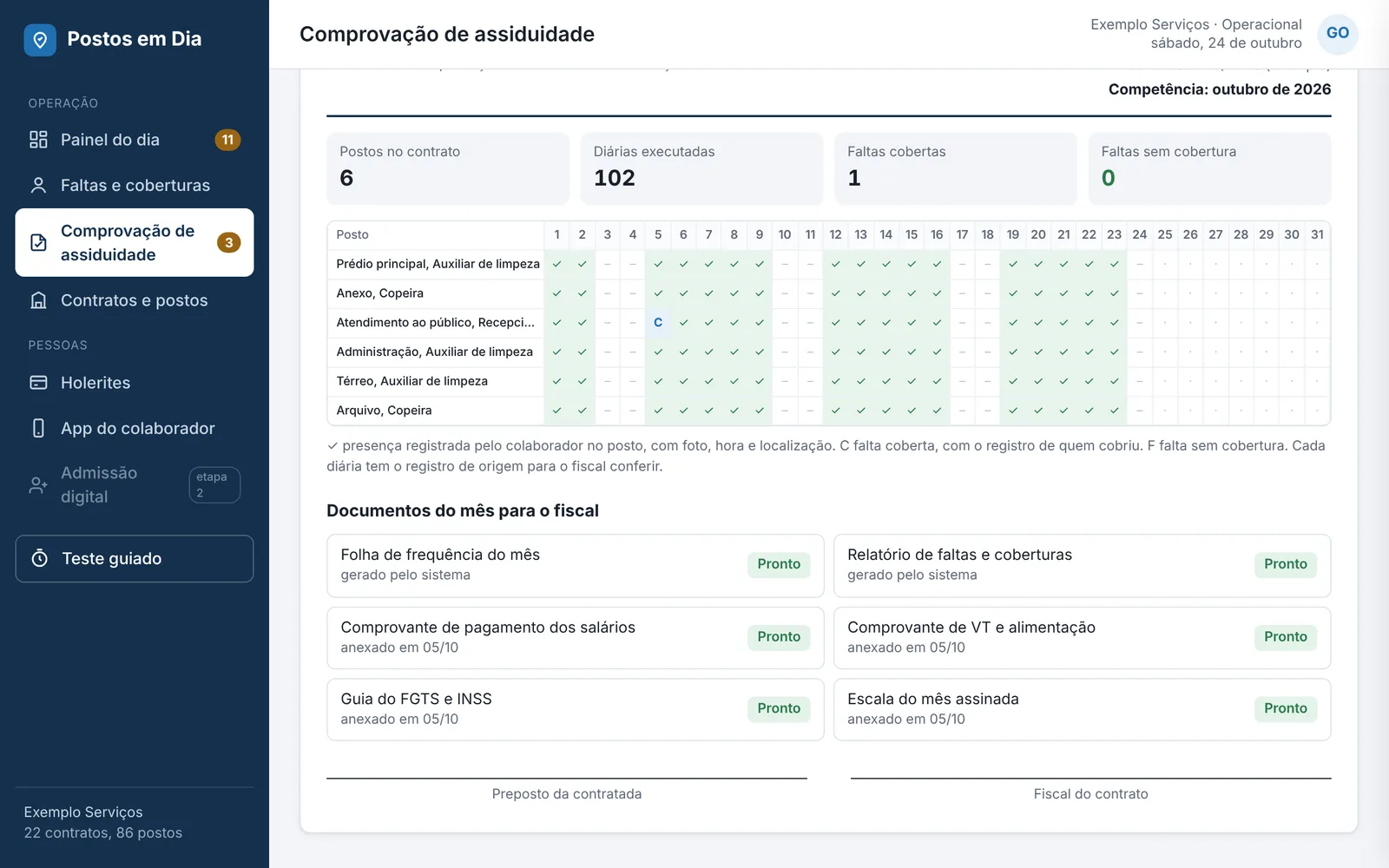The image size is (1389, 868).
Task: Click the Postos em Dia logo icon
Action: 40,40
